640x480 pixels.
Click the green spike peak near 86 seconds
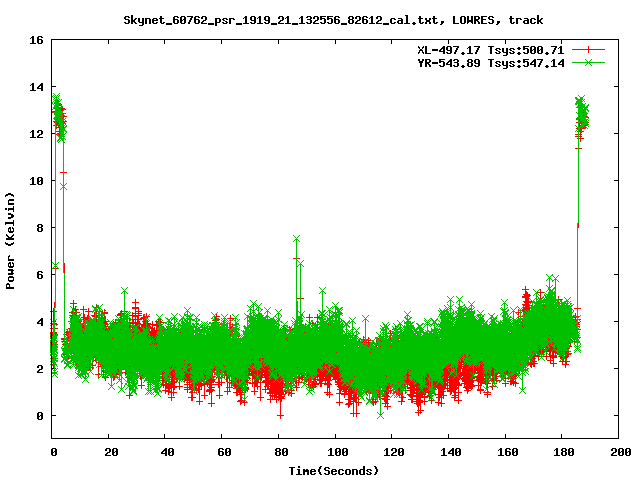point(296,238)
